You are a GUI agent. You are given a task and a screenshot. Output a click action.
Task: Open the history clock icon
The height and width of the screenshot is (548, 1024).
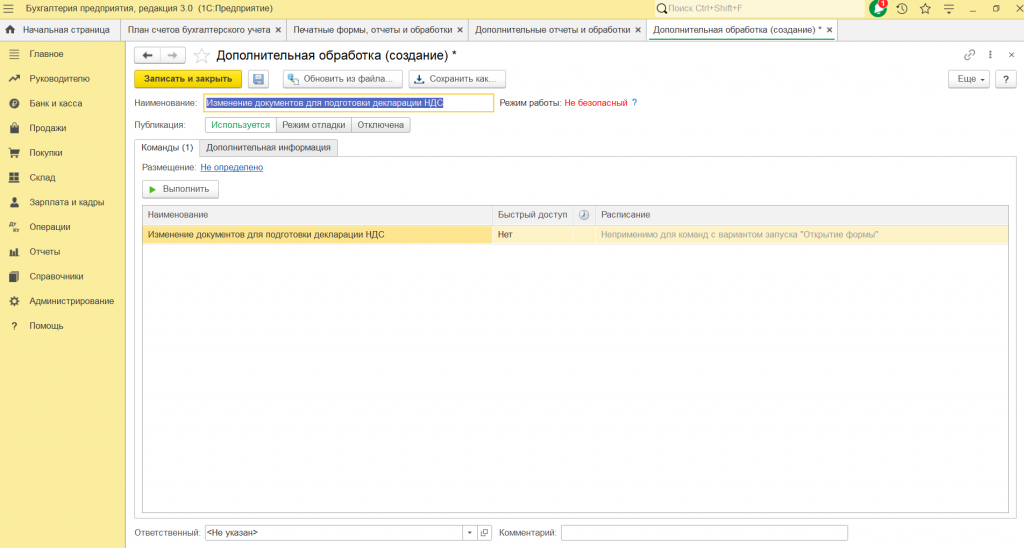902,8
